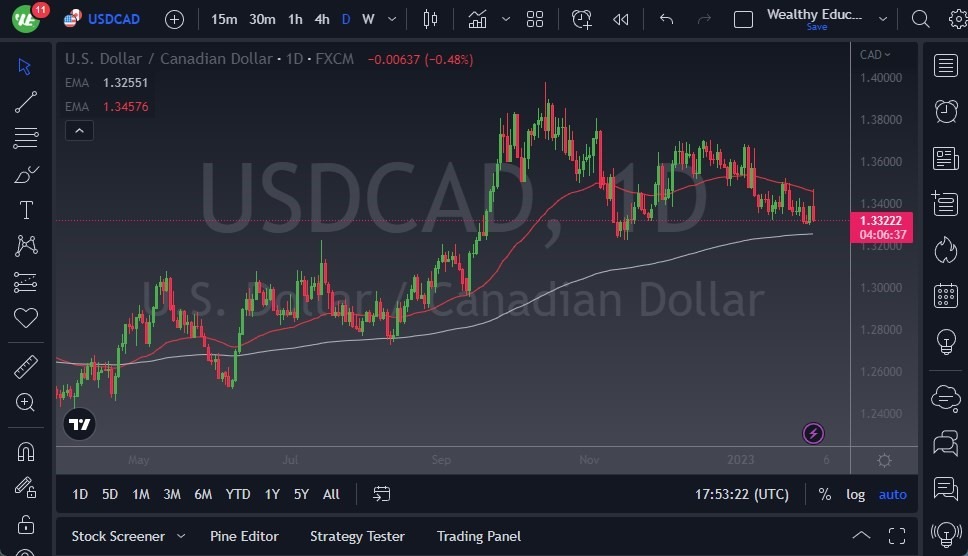
Task: Open the XABCD patterns tool
Action: coord(26,246)
